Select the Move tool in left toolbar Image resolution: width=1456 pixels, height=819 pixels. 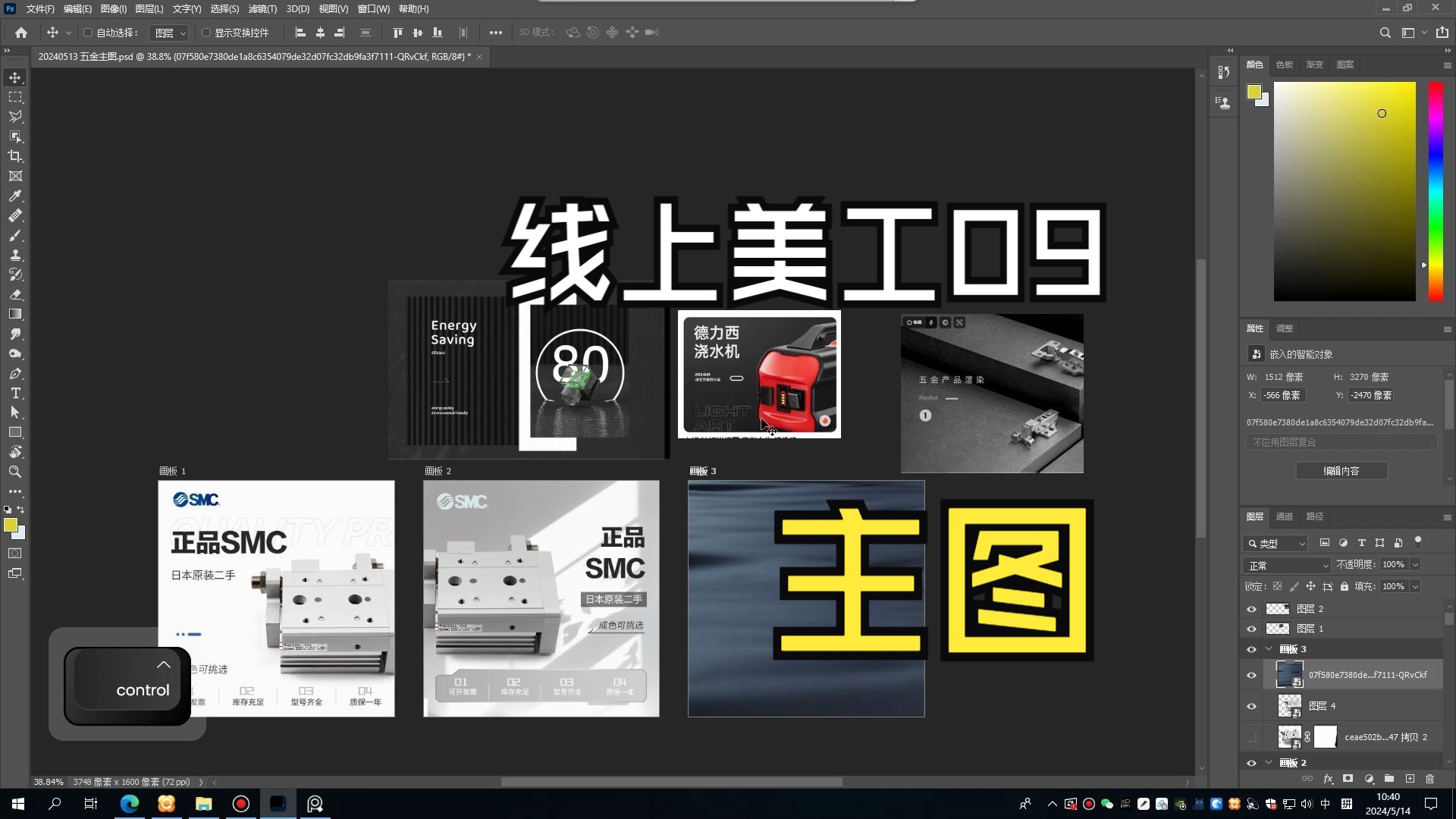coord(15,77)
